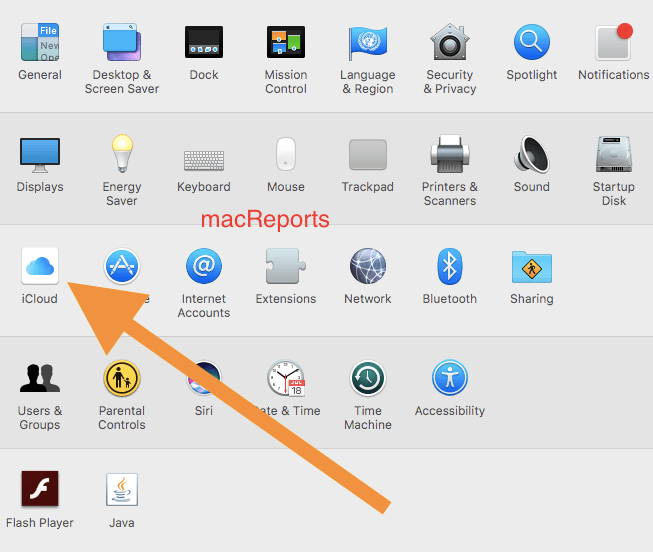The image size is (653, 552).
Task: Open Trackpad settings
Action: 368,155
